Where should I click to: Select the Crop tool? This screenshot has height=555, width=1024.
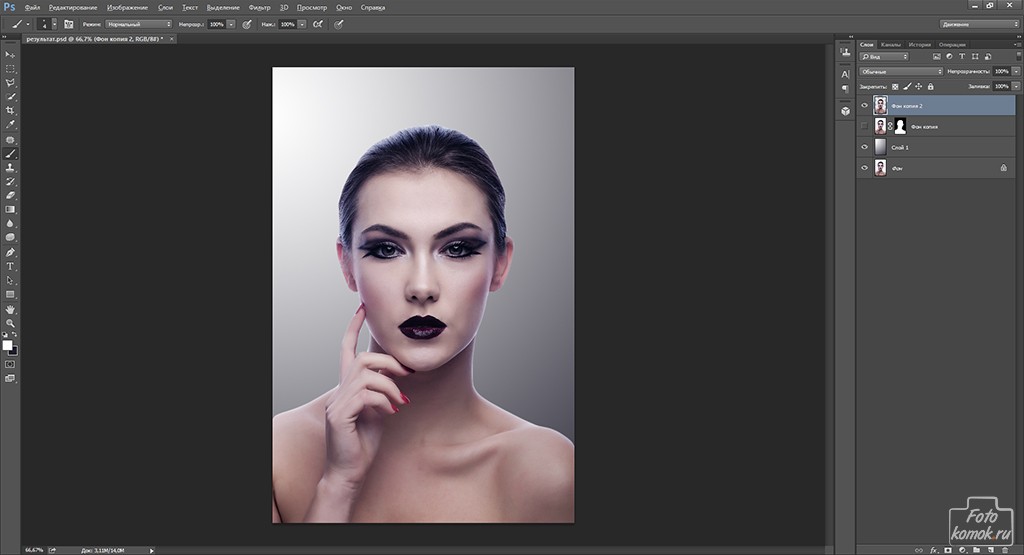[10, 110]
